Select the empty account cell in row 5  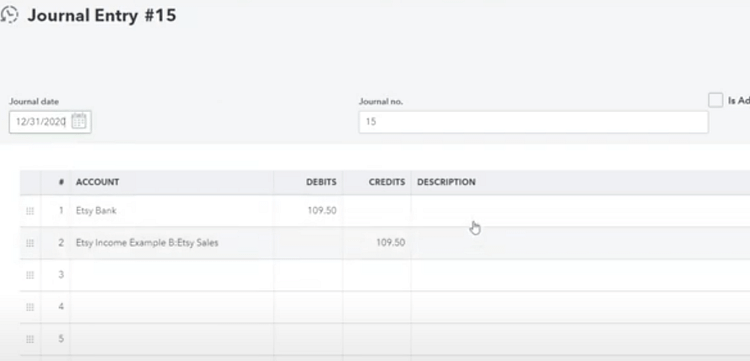[x=172, y=339]
